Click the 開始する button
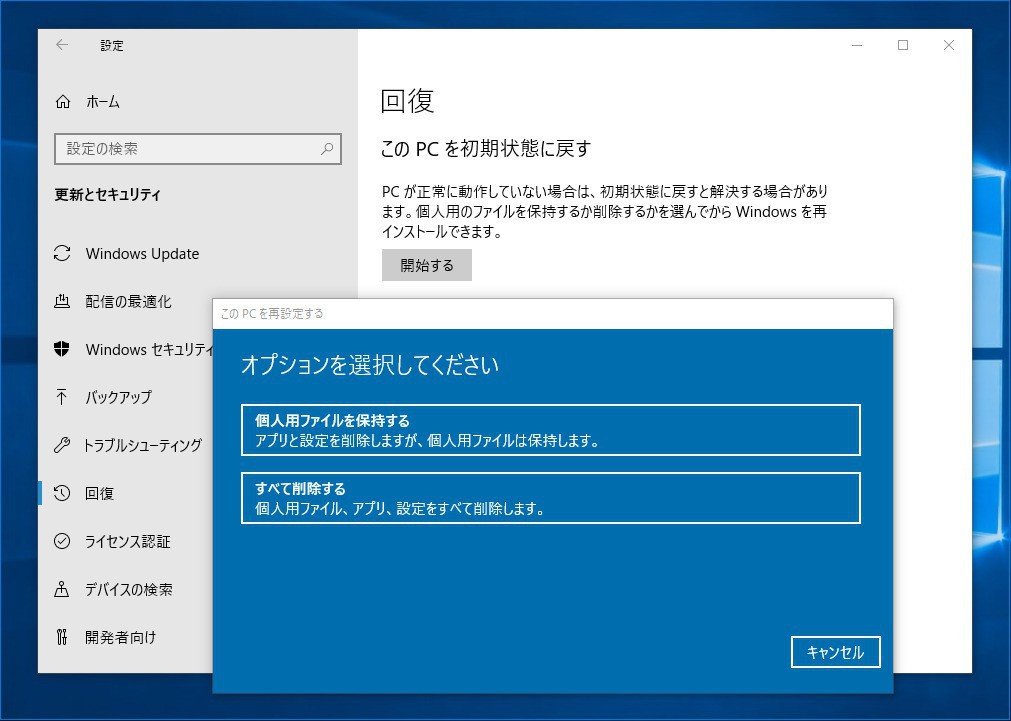 click(427, 265)
